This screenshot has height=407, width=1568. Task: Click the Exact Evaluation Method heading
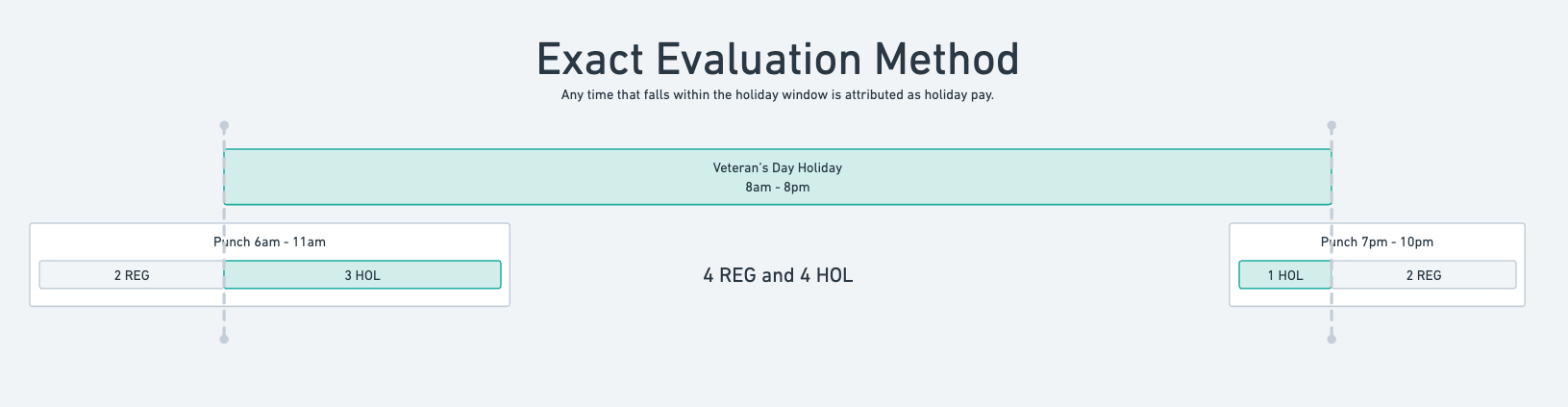click(x=778, y=60)
